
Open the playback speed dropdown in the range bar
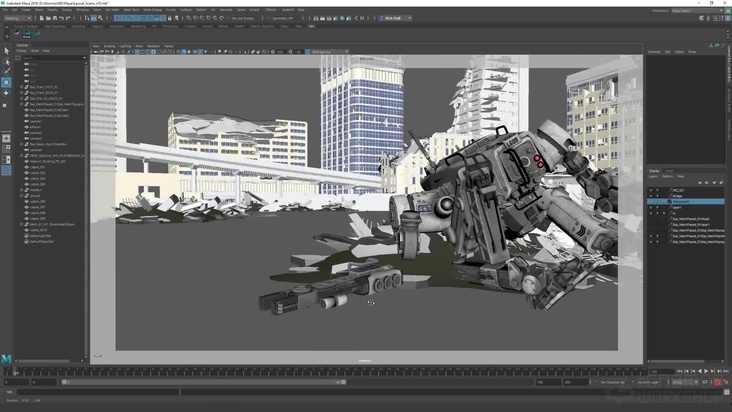(x=684, y=382)
